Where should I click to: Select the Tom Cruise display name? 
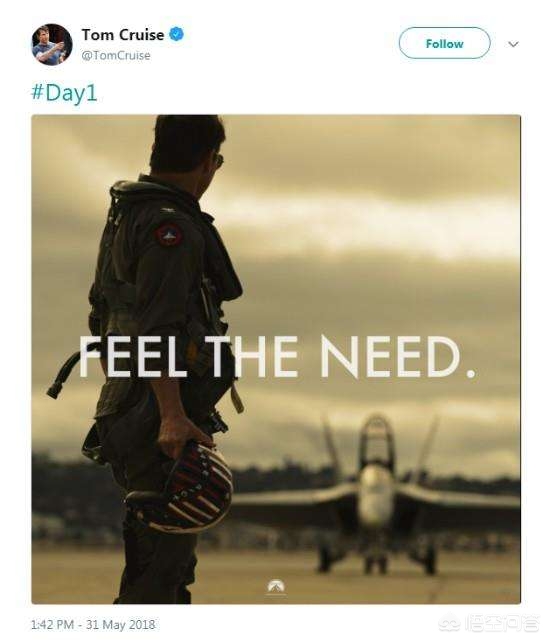123,35
